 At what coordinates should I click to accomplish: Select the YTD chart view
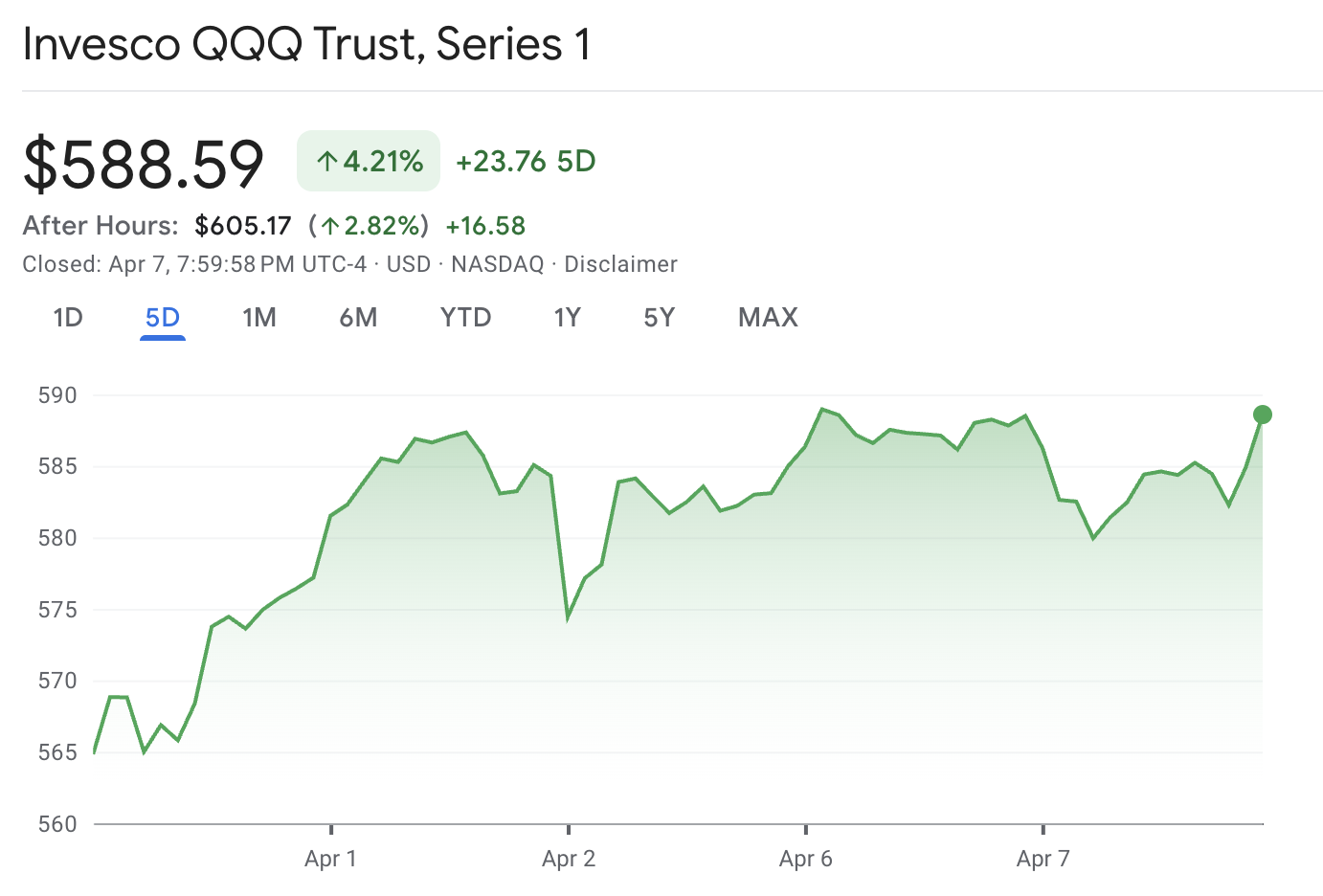point(466,317)
